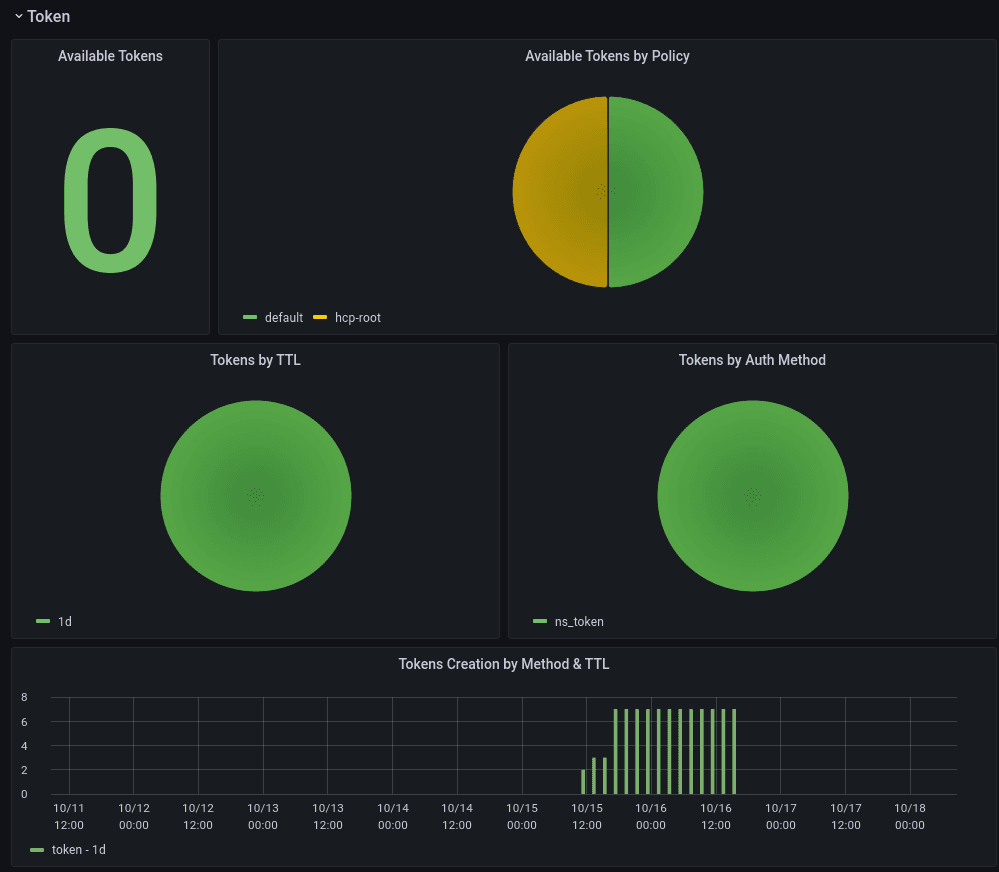Click the yellow hcp-root legend color swatch

point(320,317)
